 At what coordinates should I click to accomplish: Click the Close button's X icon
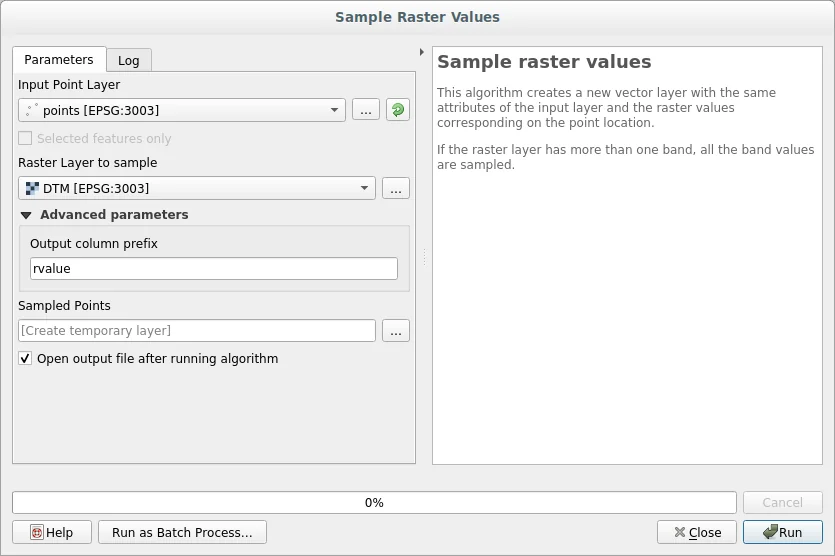point(680,533)
